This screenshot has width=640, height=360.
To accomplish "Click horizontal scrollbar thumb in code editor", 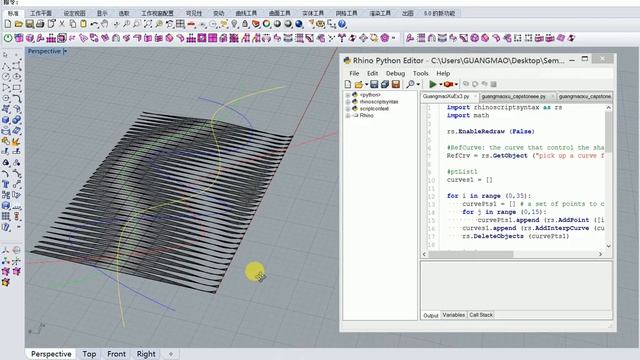I will click(471, 254).
